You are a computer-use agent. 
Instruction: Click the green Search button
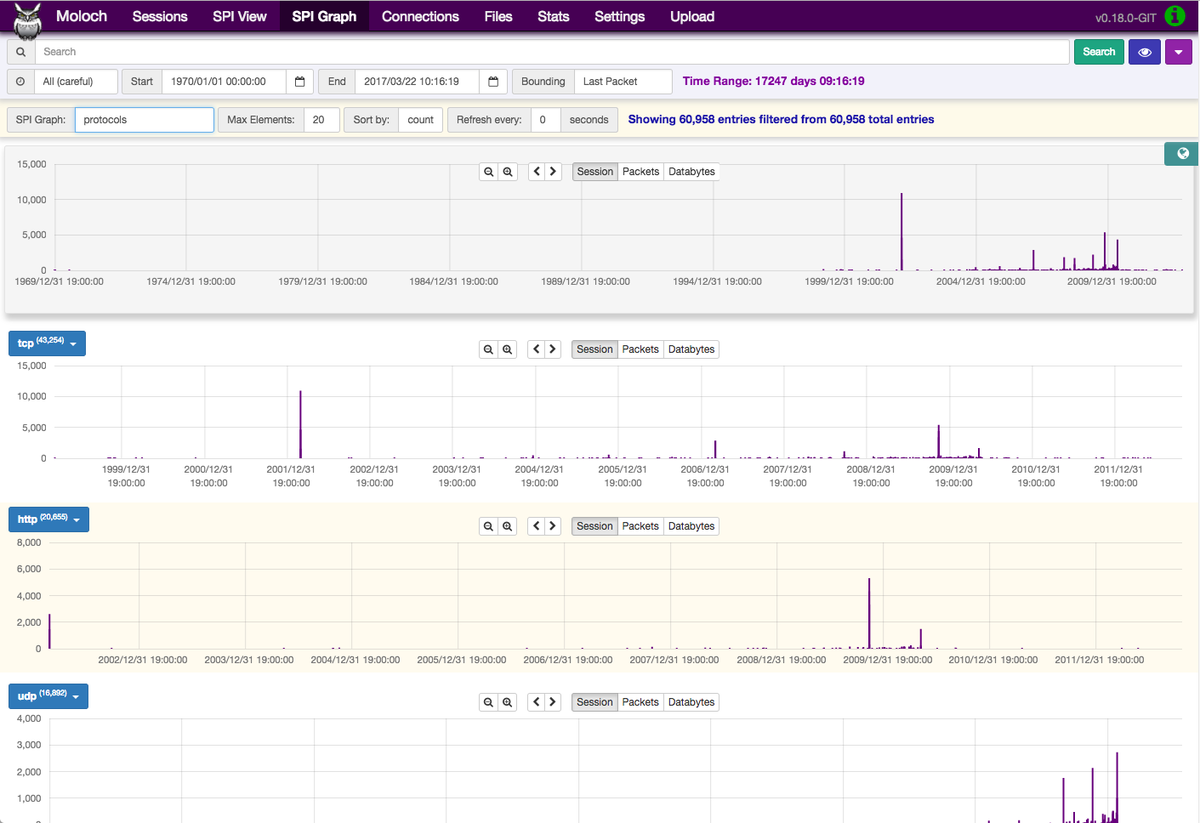[x=1099, y=52]
